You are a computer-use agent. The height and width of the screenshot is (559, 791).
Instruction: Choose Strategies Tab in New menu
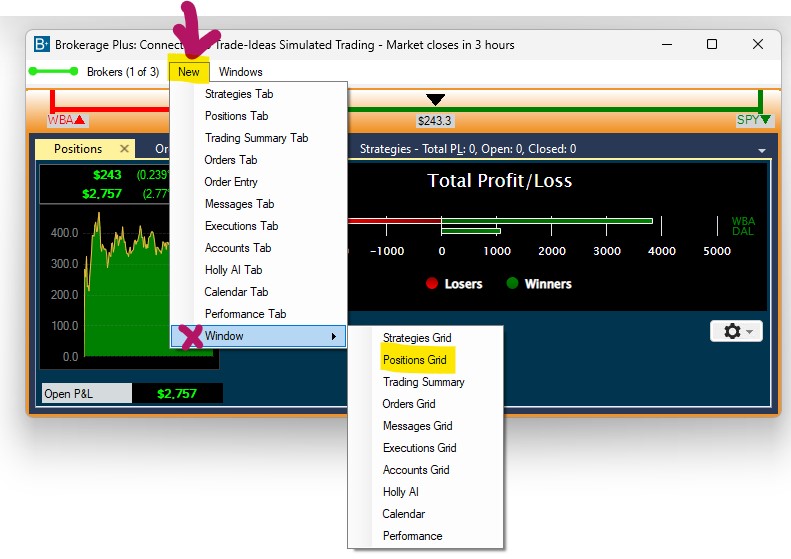coord(238,94)
